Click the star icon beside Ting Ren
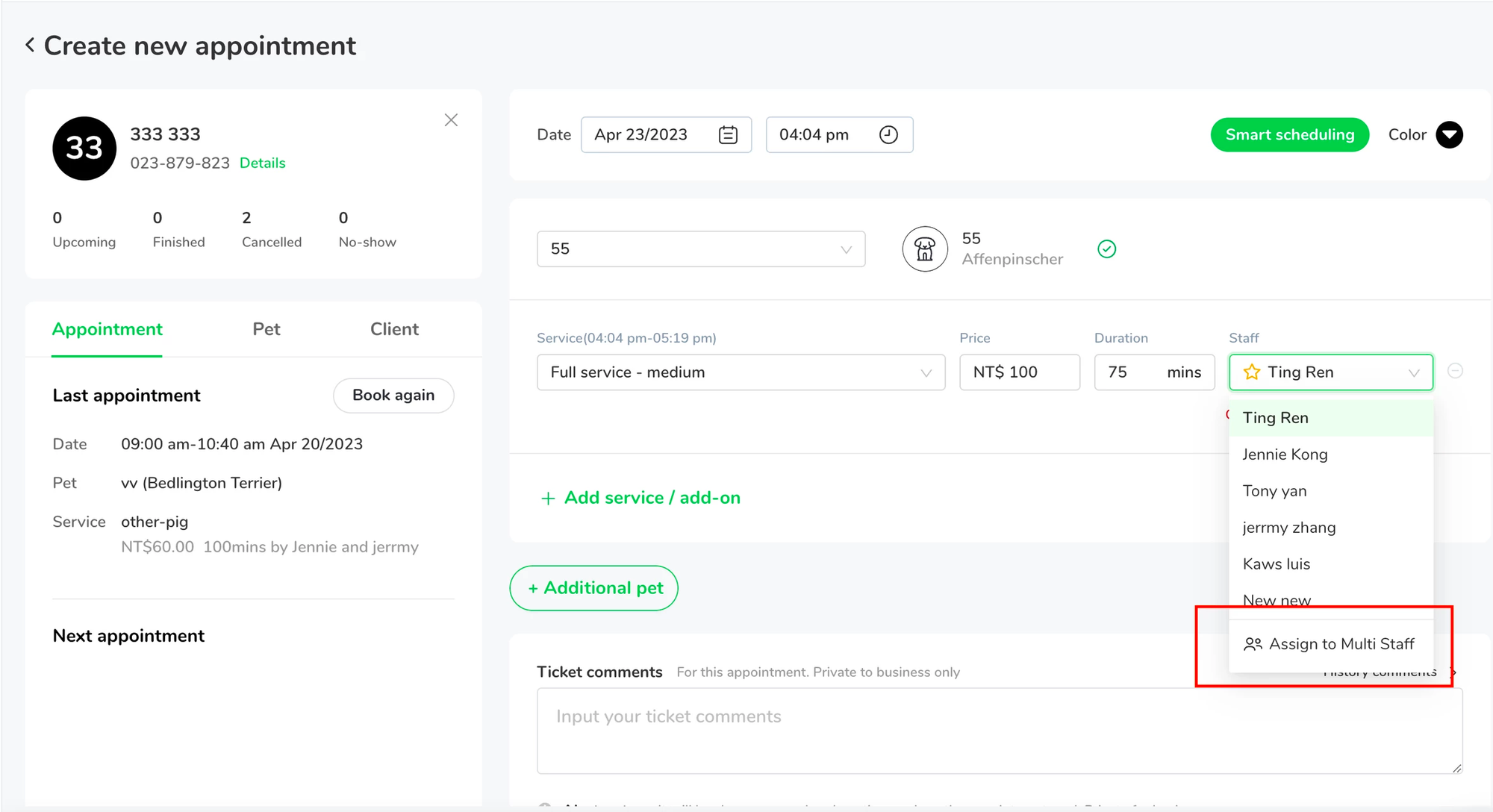Image resolution: width=1493 pixels, height=812 pixels. tap(1252, 372)
